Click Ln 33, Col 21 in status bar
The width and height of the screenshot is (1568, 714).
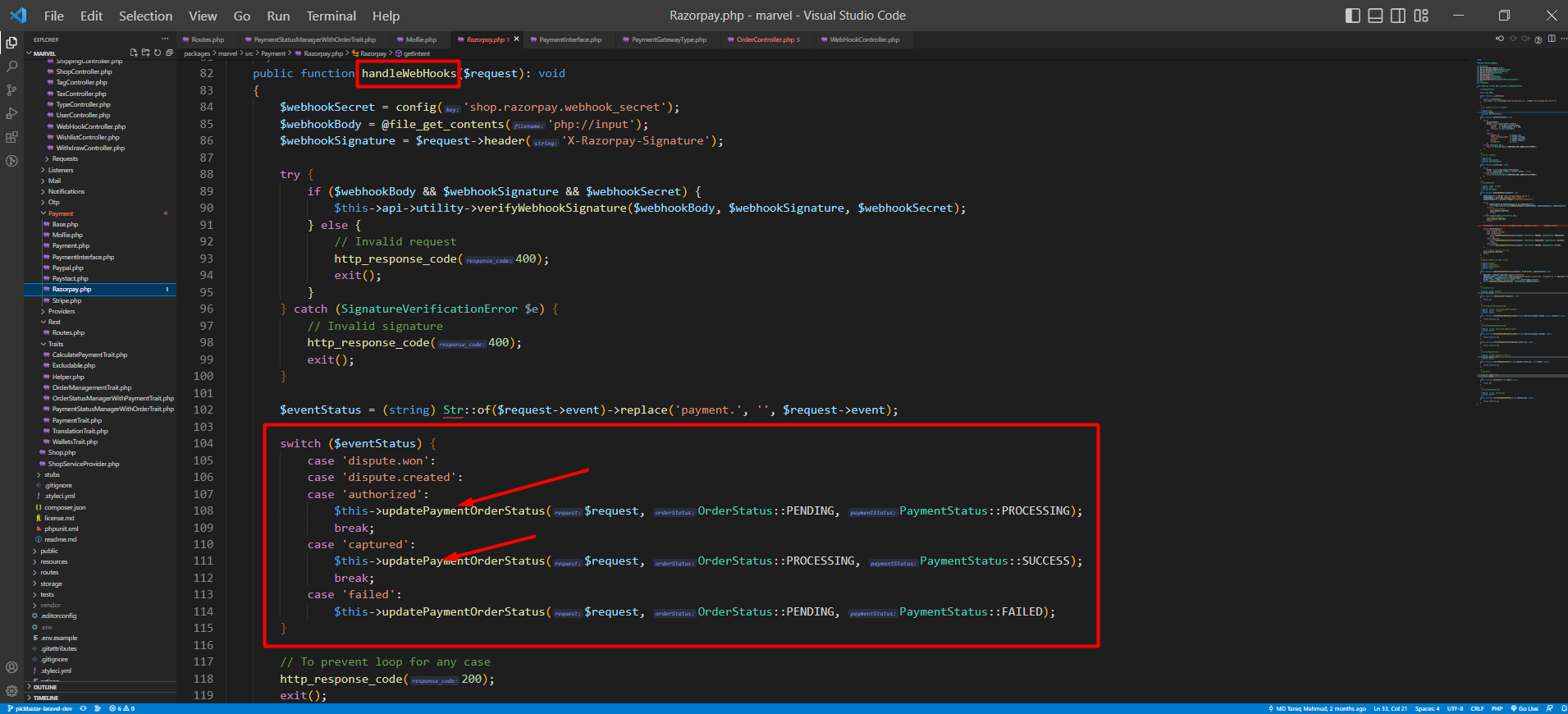pyautogui.click(x=1390, y=708)
